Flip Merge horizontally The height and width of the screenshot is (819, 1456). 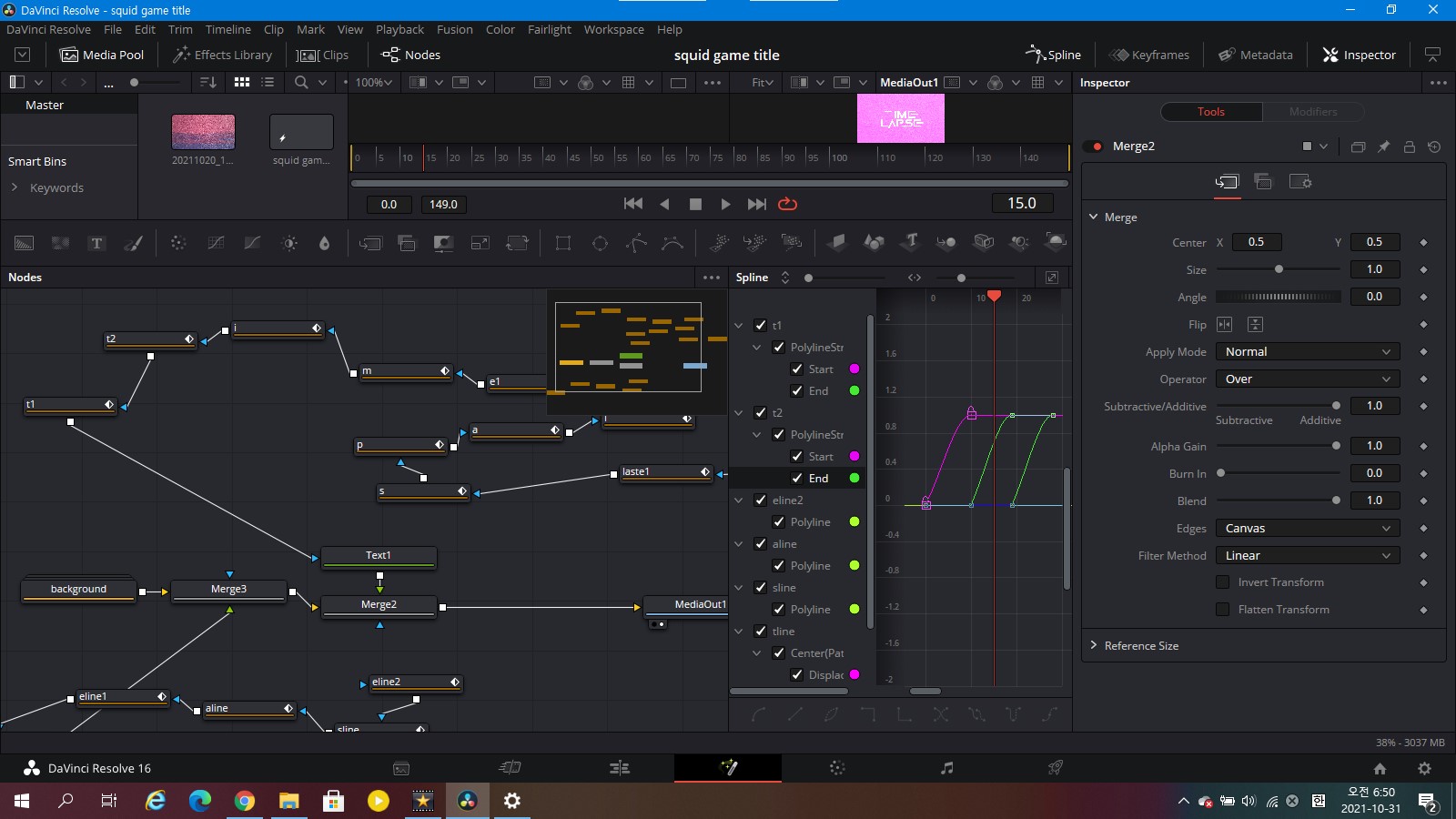[1225, 325]
